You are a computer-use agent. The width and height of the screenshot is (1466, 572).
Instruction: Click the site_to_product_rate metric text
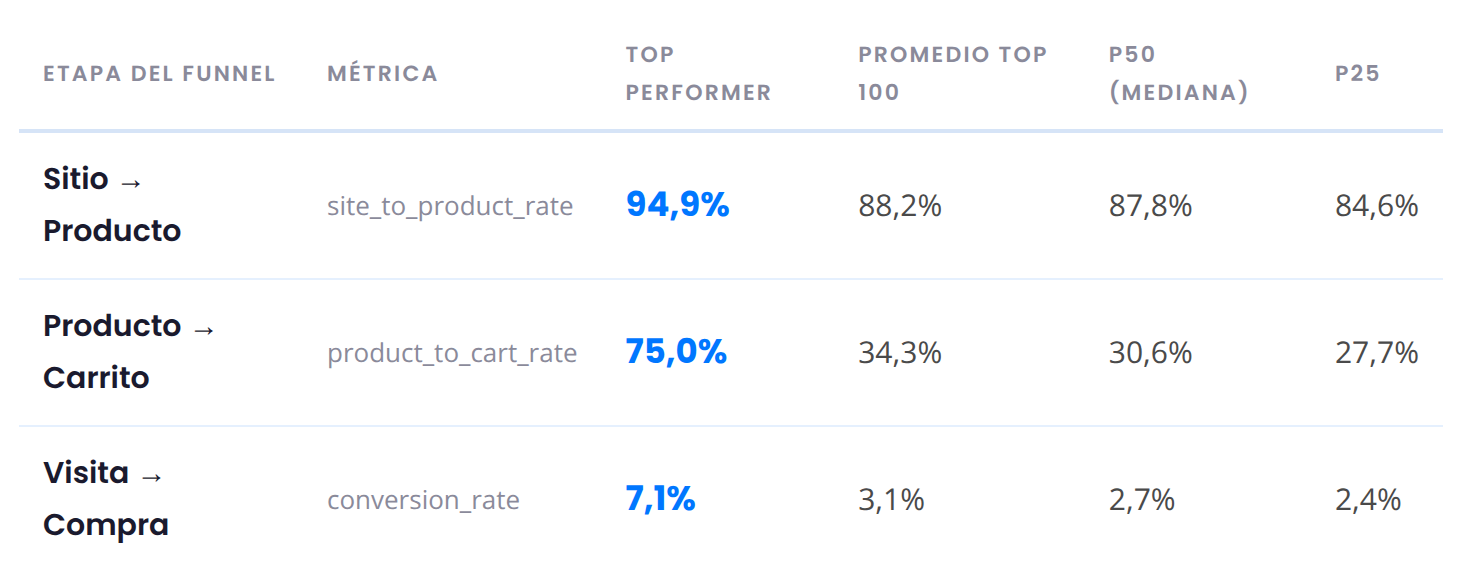(x=450, y=207)
